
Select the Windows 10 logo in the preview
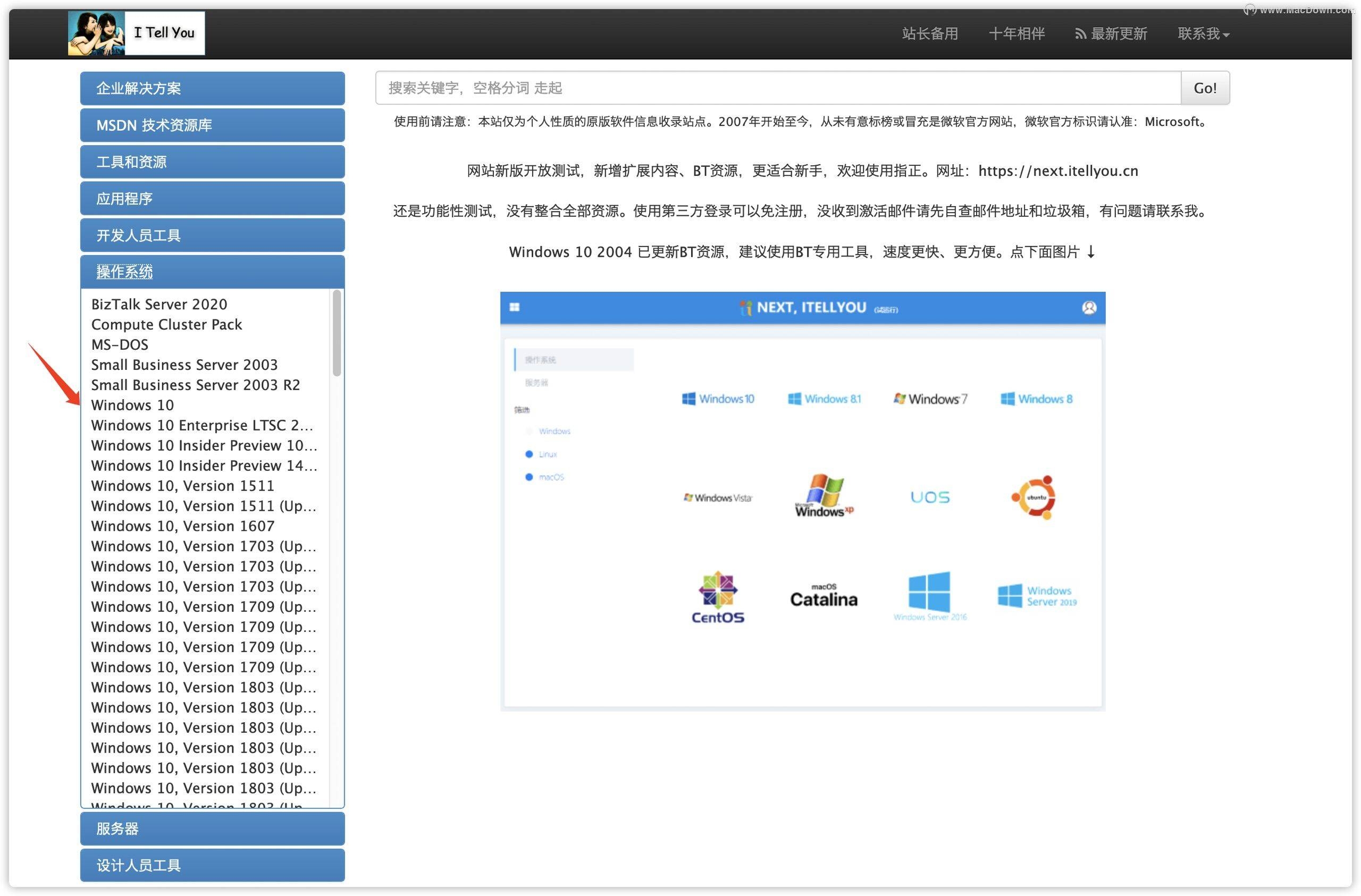pyautogui.click(x=719, y=399)
